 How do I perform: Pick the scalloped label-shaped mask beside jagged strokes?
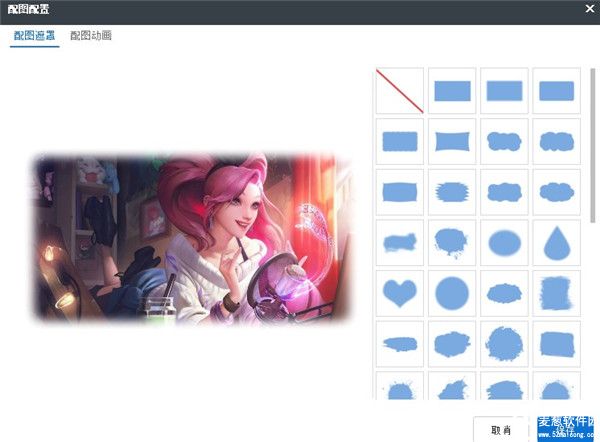[504, 192]
